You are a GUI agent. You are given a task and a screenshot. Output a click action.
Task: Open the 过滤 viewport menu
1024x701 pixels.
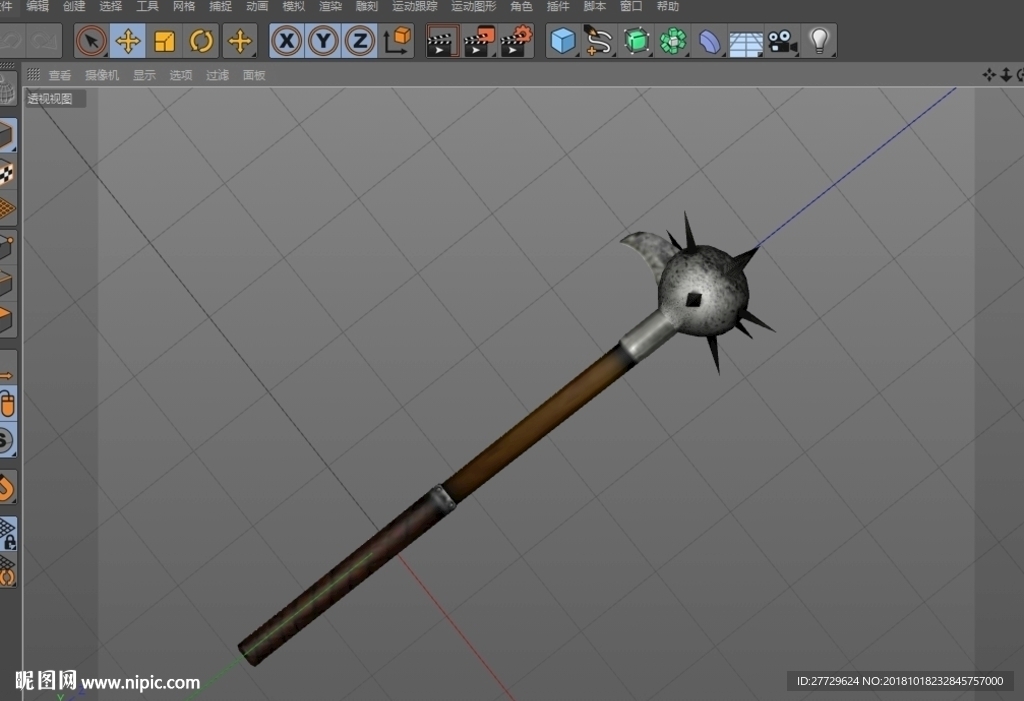217,75
